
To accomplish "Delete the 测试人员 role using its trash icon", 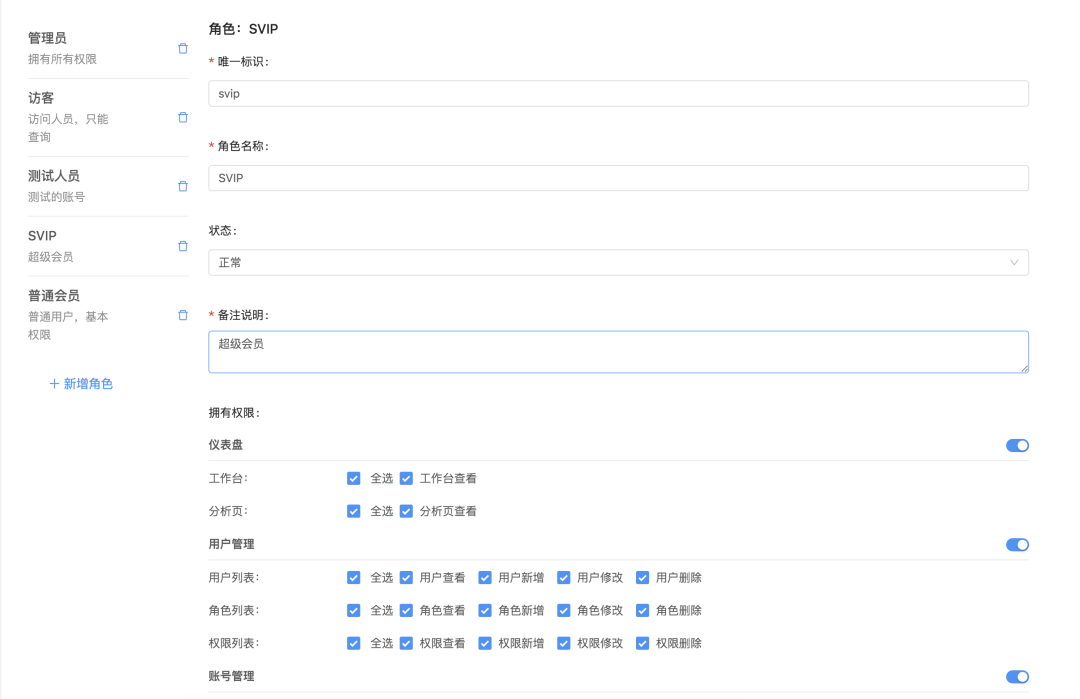I will [182, 186].
